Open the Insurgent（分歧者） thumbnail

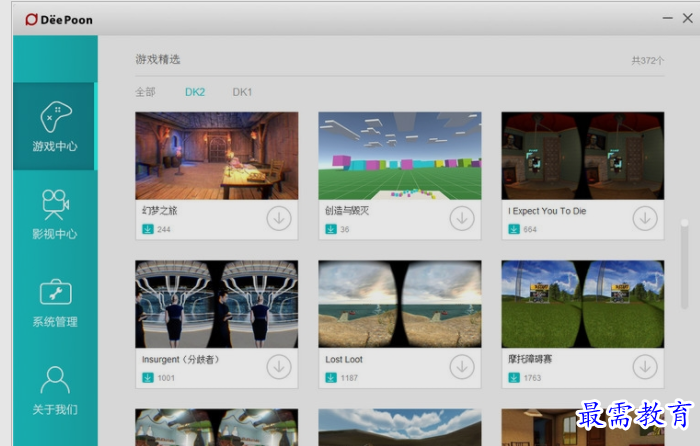[x=217, y=304]
